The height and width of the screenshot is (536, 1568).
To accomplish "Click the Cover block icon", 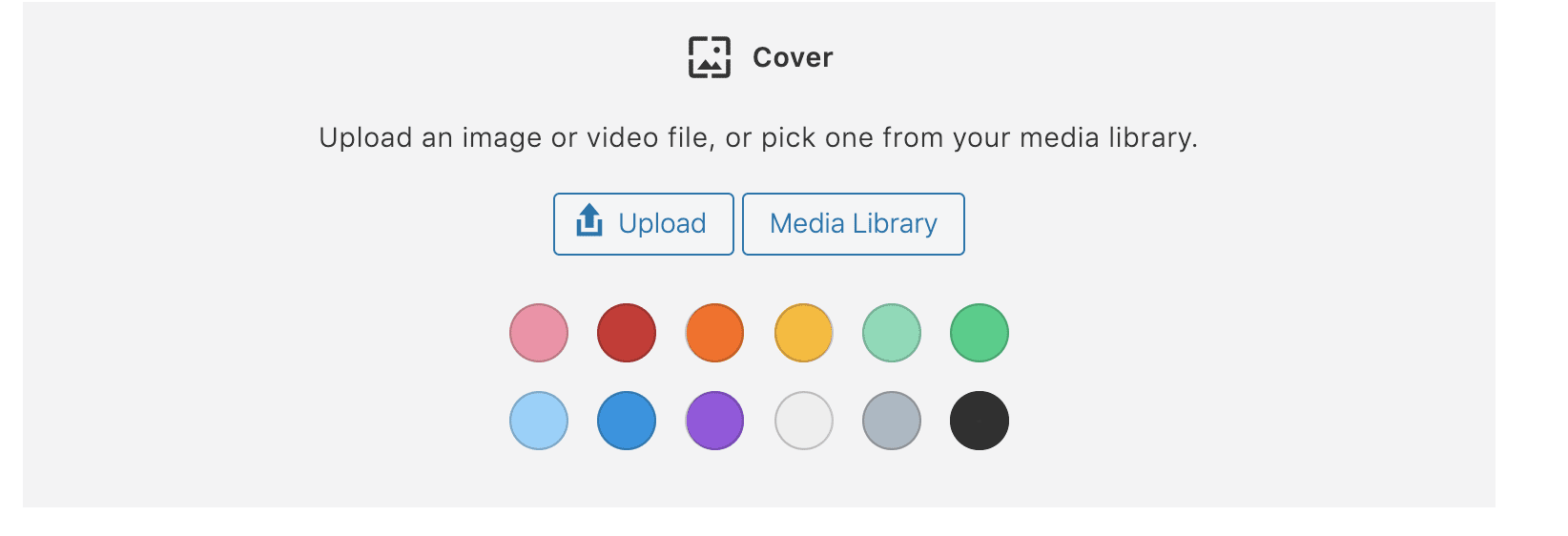I will [x=710, y=57].
